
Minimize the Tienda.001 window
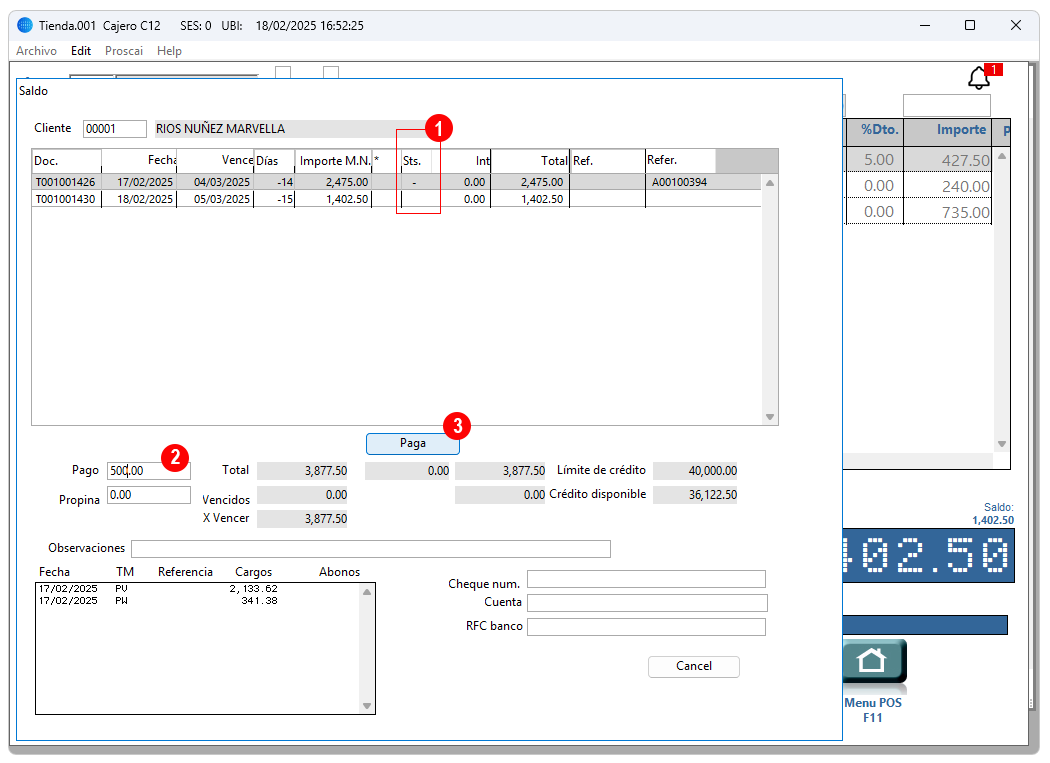point(925,25)
